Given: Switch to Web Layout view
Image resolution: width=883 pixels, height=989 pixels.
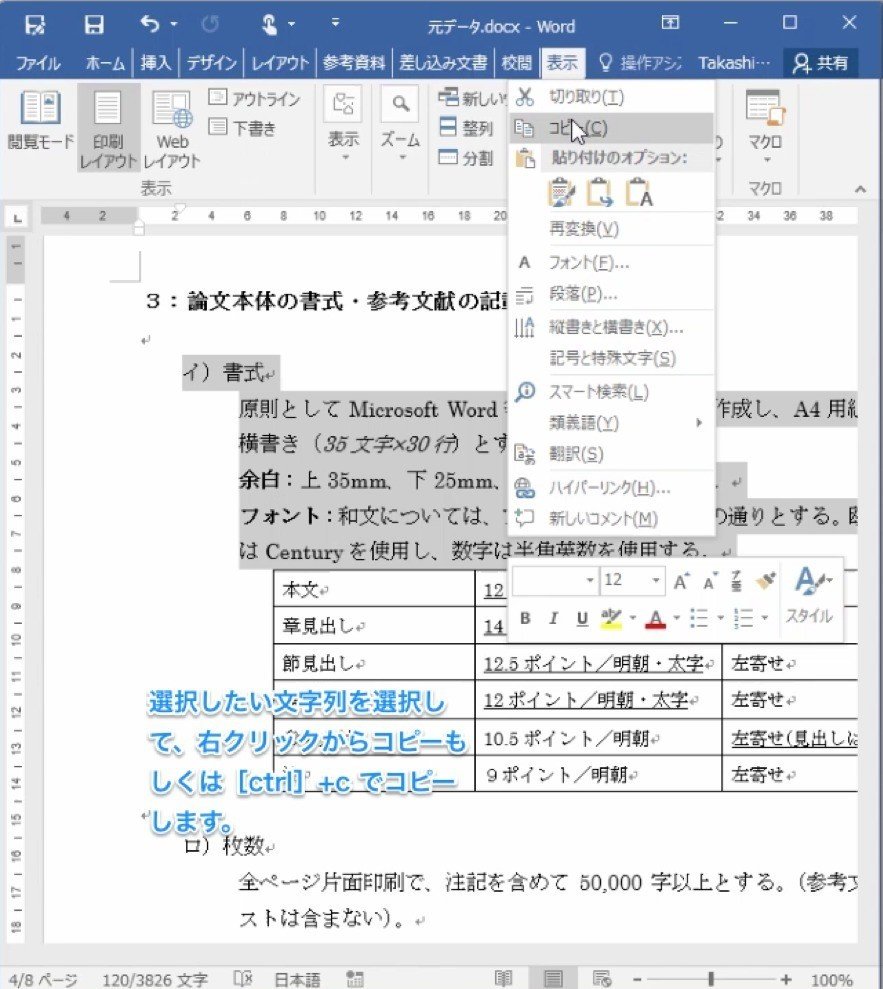Looking at the screenshot, I should 172,129.
